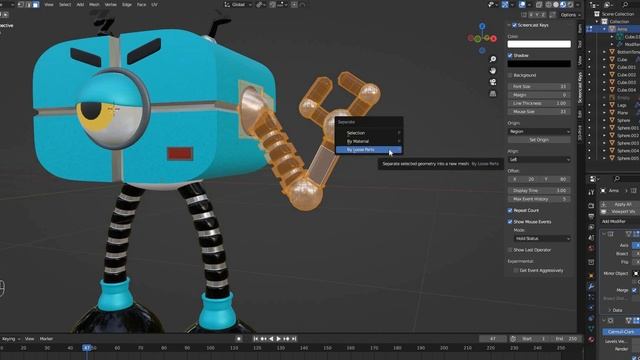The width and height of the screenshot is (640, 360).
Task: Expand the mirror modifier Data section
Action: (x=610, y=311)
